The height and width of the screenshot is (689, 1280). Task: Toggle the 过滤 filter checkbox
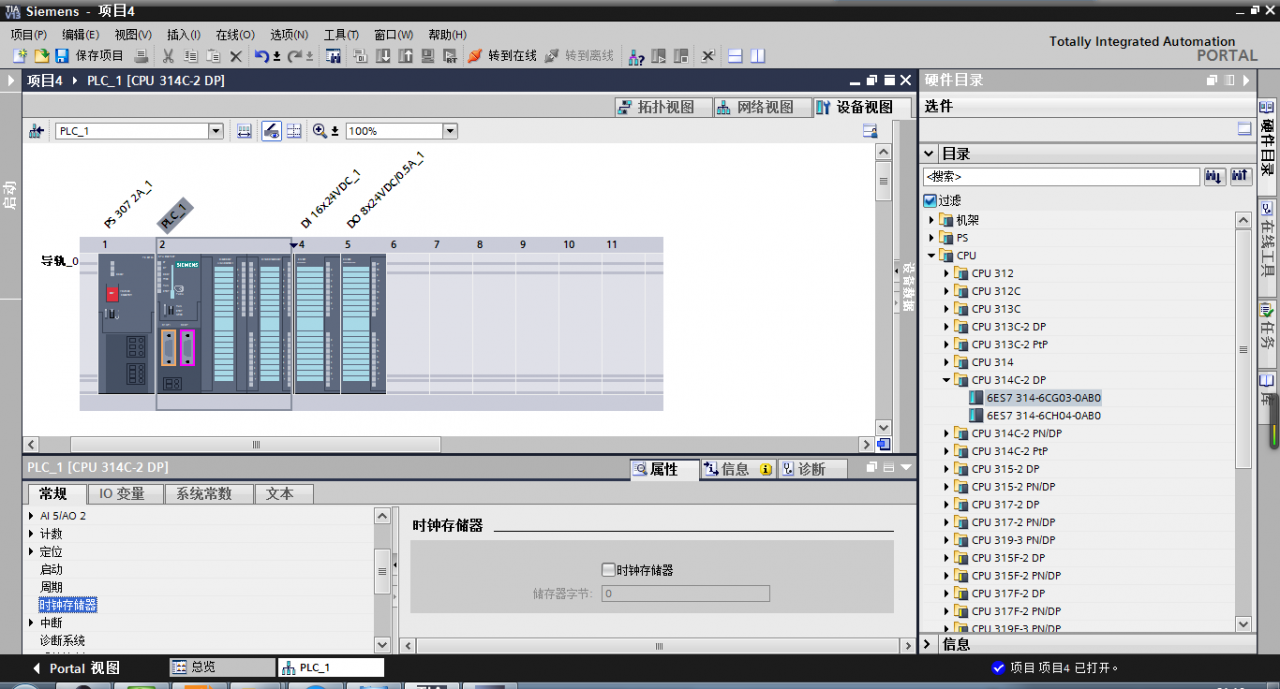coord(930,201)
